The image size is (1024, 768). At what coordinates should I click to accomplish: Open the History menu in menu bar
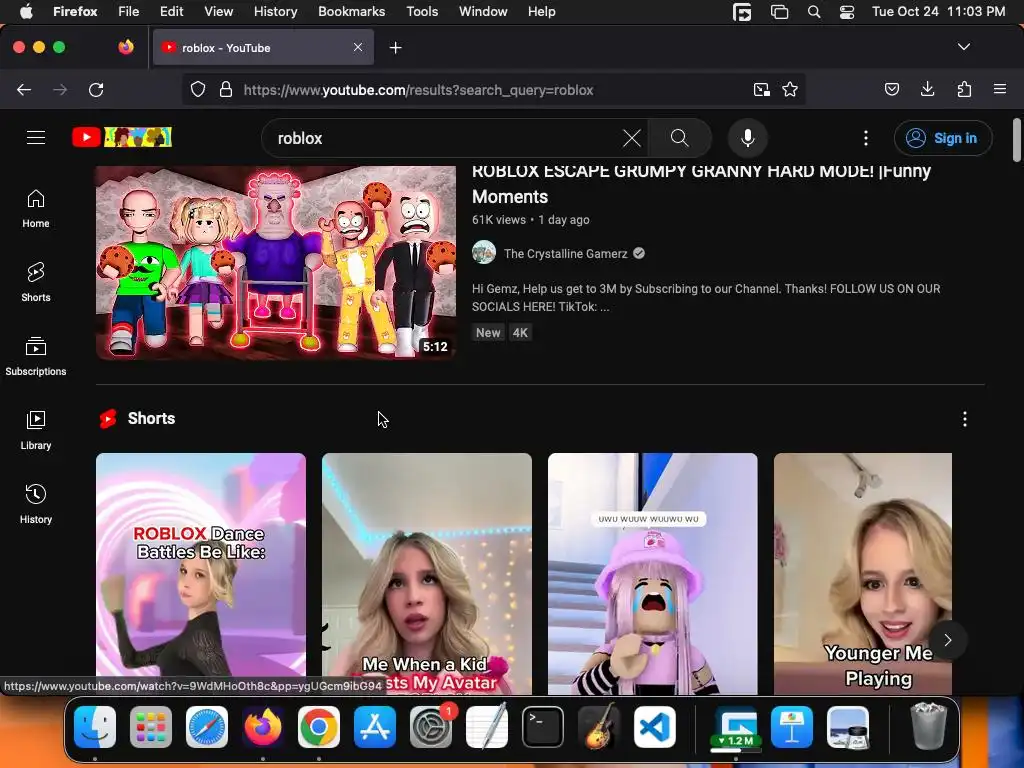[276, 12]
